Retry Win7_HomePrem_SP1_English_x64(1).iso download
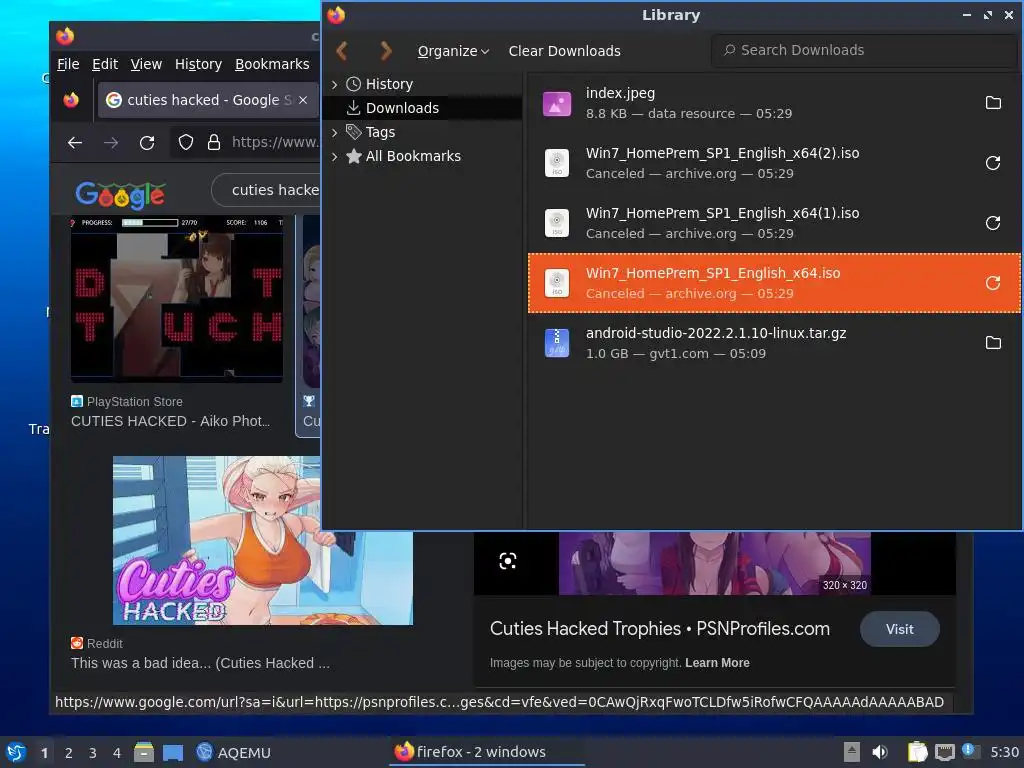Viewport: 1024px width, 768px height. coord(993,223)
